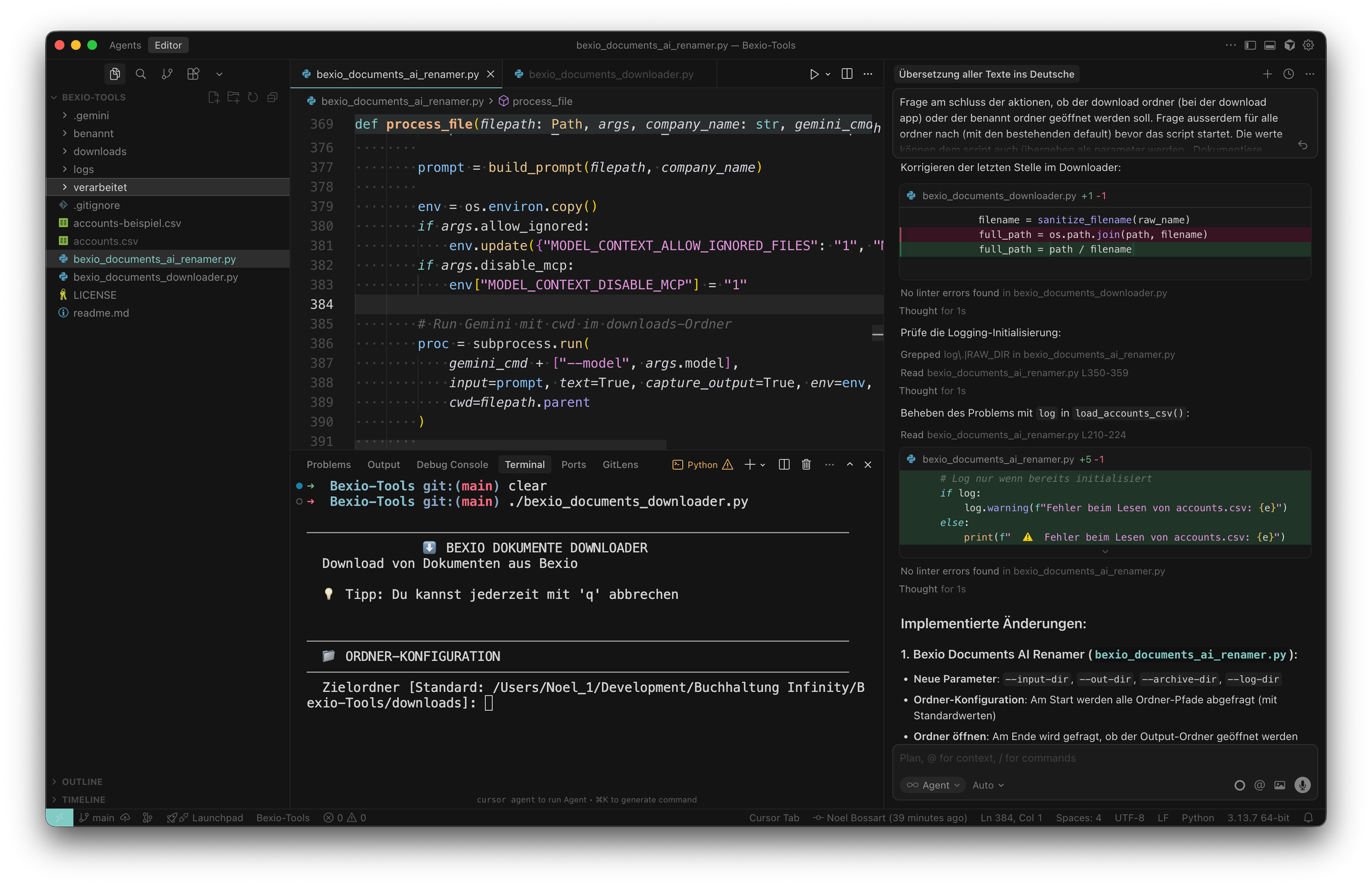This screenshot has width=1372, height=887.
Task: Open the Agent mode dropdown
Action: [933, 785]
